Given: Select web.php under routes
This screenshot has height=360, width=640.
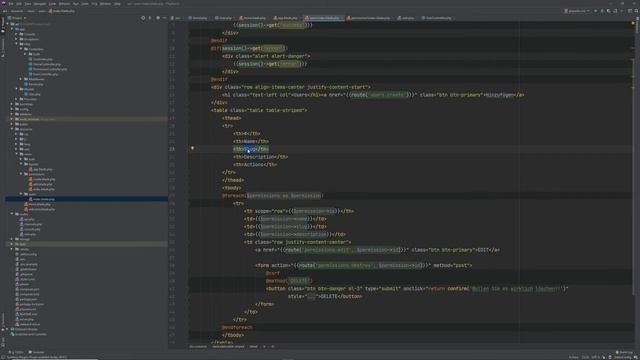Looking at the screenshot, I should 28,234.
